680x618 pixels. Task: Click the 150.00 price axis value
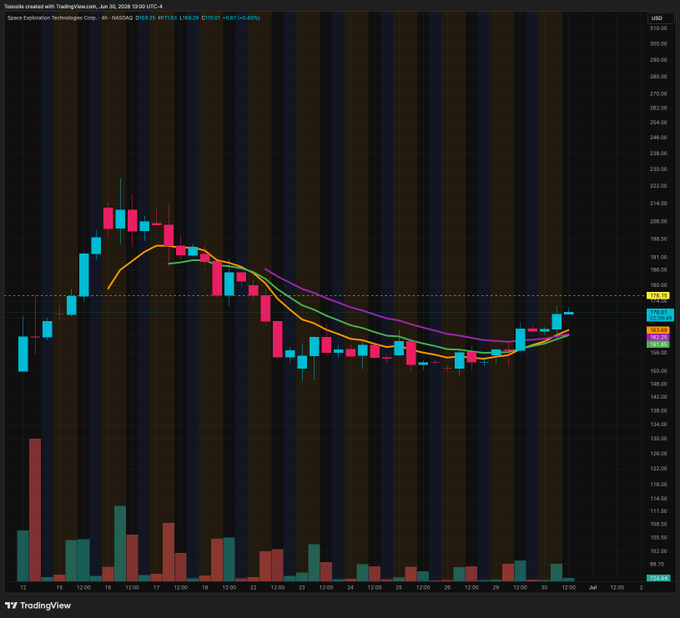click(x=658, y=371)
